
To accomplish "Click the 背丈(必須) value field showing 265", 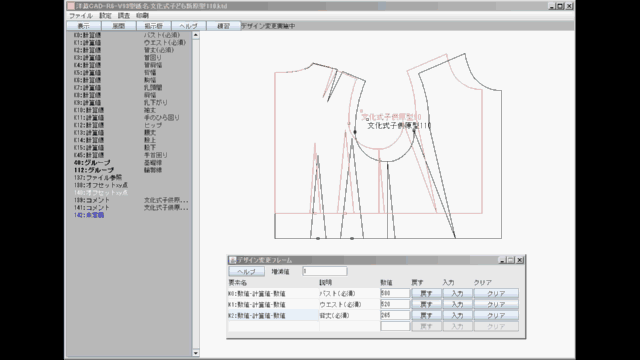I will tap(395, 315).
